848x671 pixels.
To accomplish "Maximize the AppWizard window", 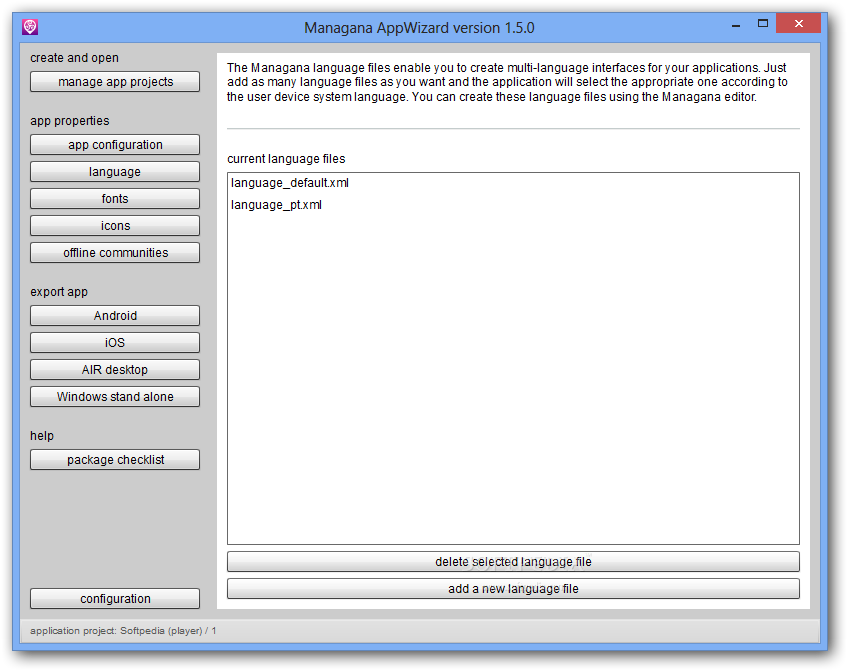I will click(763, 24).
